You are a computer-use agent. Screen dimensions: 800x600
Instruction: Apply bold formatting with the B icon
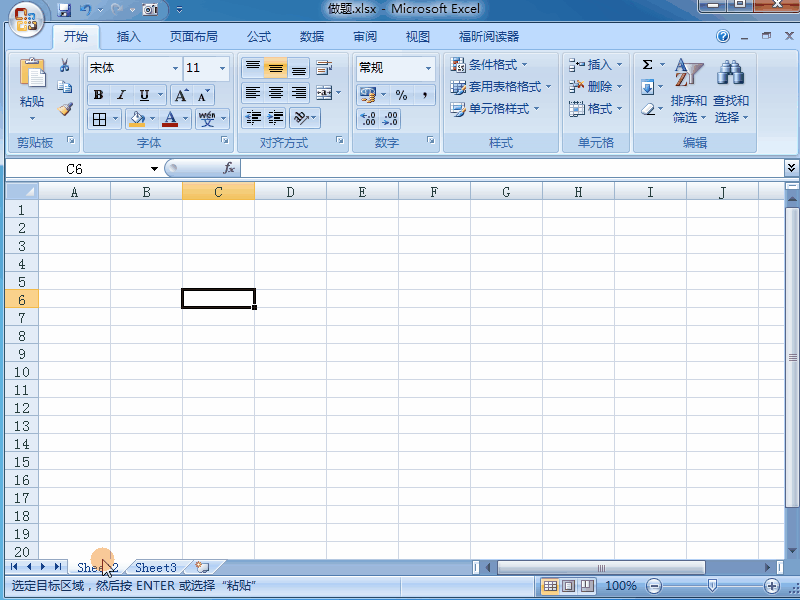98,95
